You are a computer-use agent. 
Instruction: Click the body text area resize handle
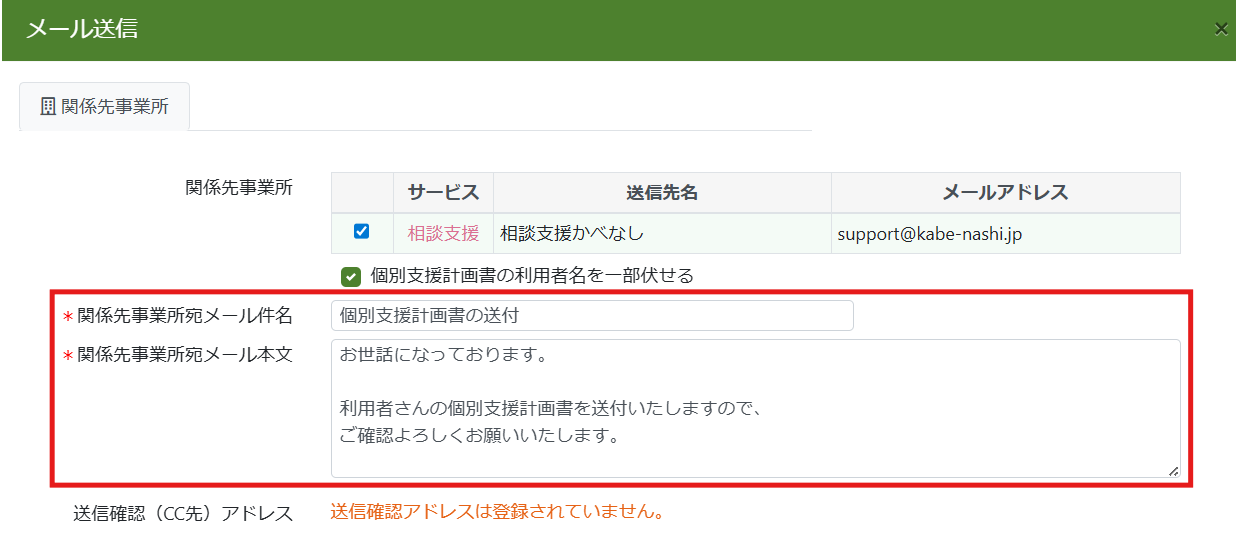[1173, 470]
